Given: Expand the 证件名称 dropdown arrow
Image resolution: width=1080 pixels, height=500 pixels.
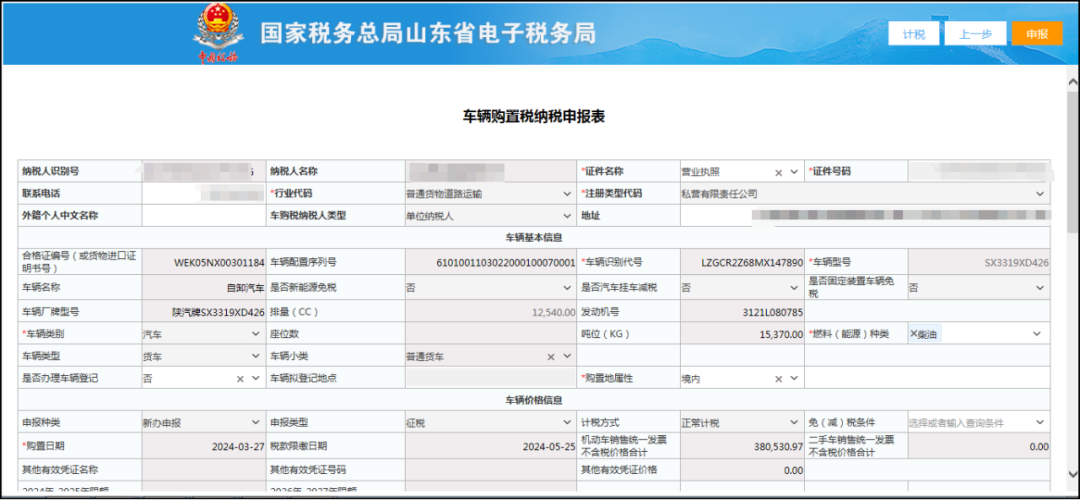Looking at the screenshot, I should [794, 172].
